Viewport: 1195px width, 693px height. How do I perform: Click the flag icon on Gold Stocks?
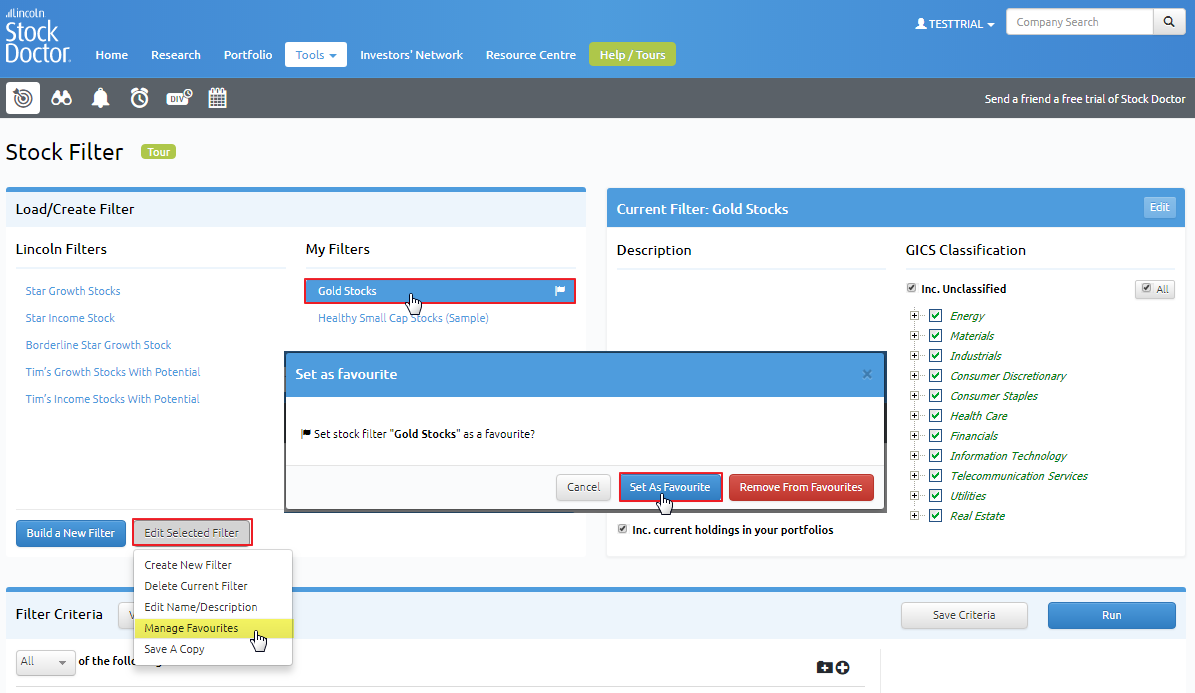(560, 290)
